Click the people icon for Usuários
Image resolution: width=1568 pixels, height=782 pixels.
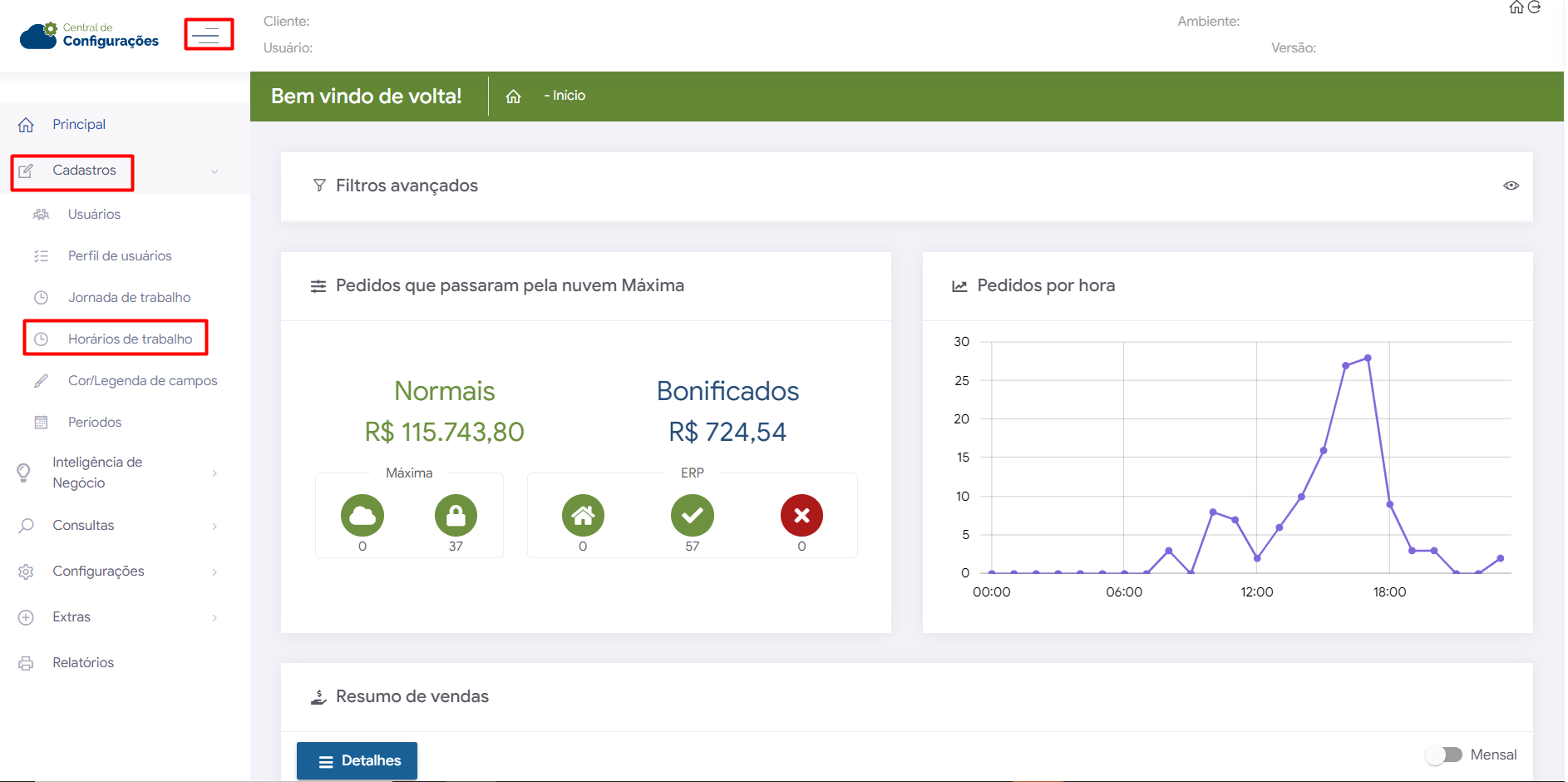(x=41, y=215)
